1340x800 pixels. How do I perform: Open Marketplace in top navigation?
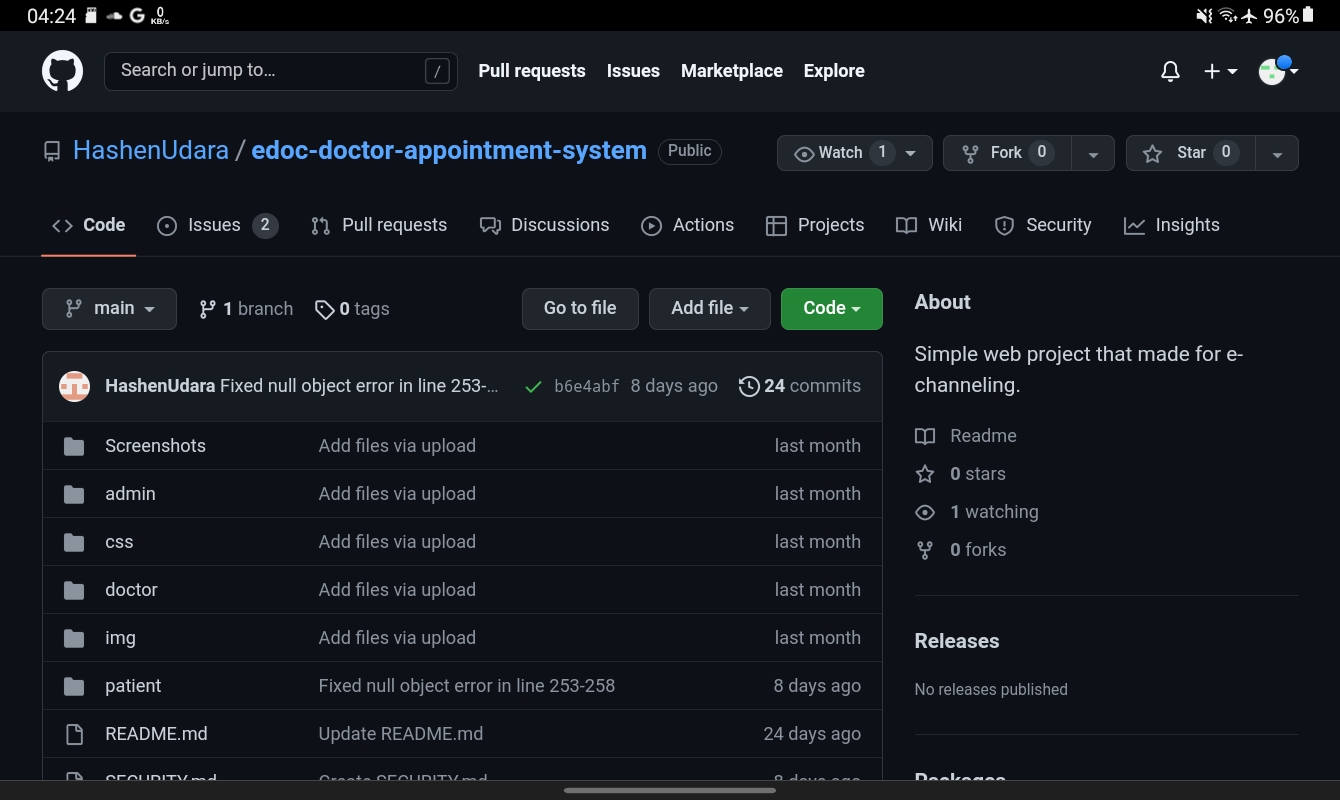click(732, 71)
